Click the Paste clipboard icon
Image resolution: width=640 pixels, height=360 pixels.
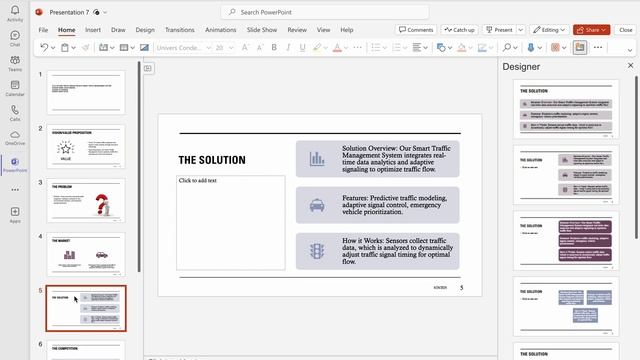[x=64, y=48]
